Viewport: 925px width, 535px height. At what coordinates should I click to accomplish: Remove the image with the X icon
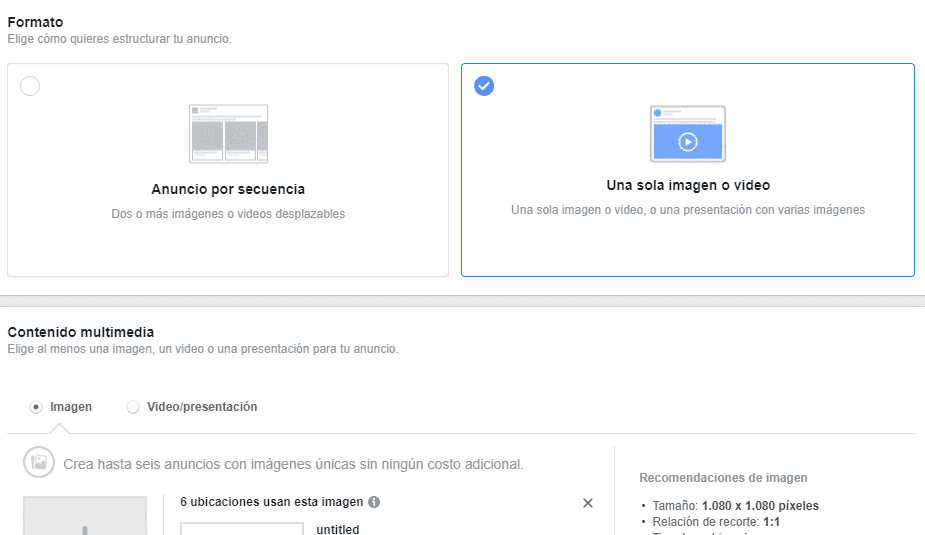point(588,503)
